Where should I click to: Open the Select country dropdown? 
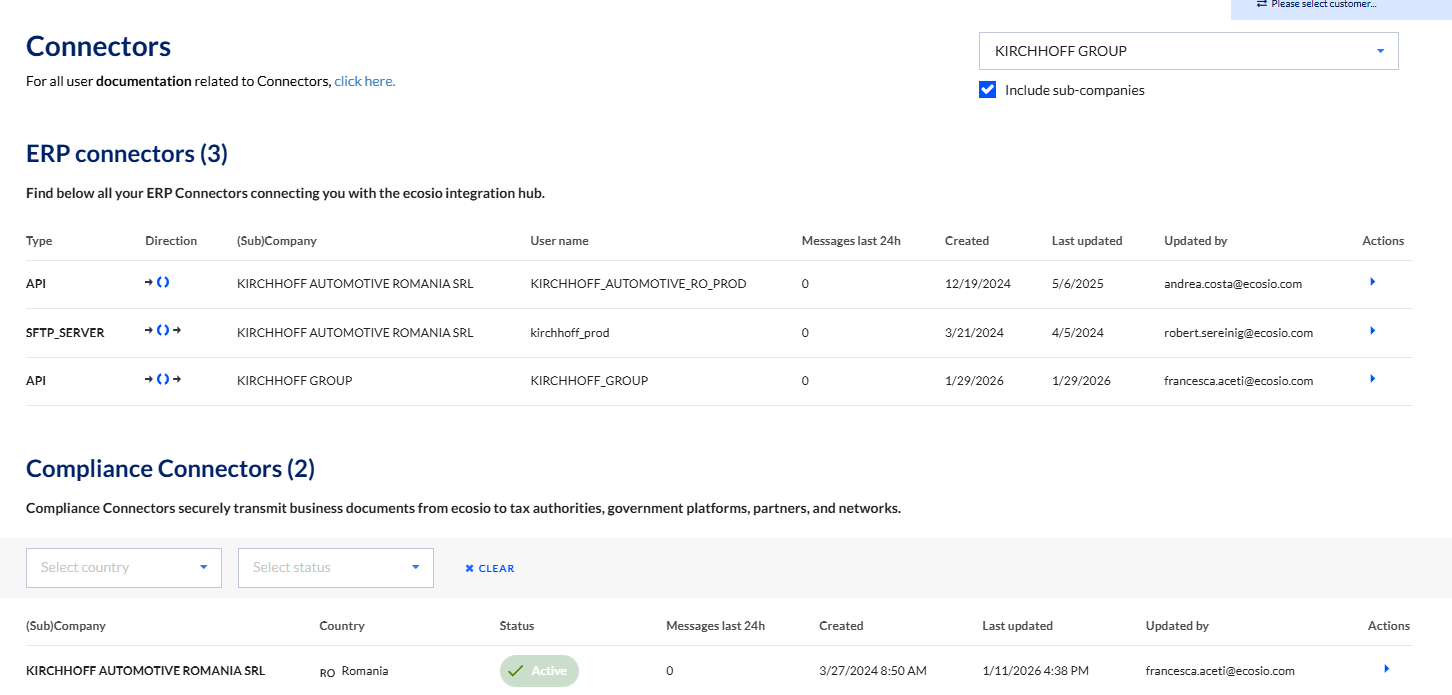124,567
